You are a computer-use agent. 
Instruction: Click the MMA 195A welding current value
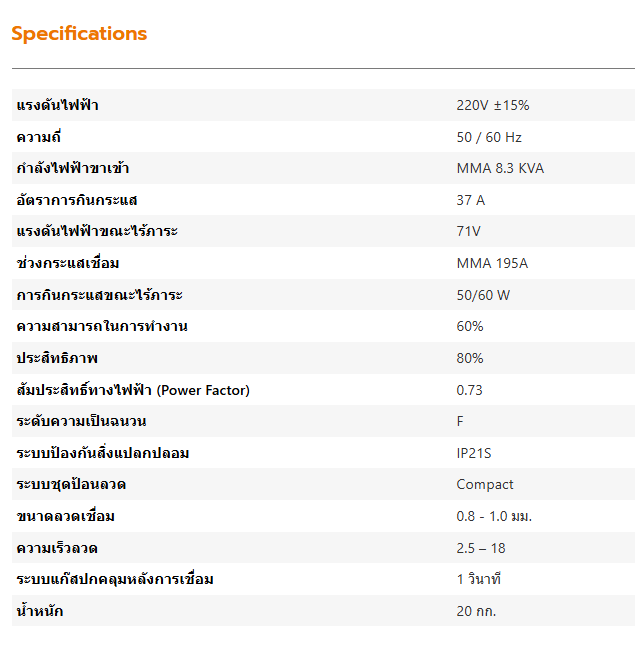click(492, 263)
